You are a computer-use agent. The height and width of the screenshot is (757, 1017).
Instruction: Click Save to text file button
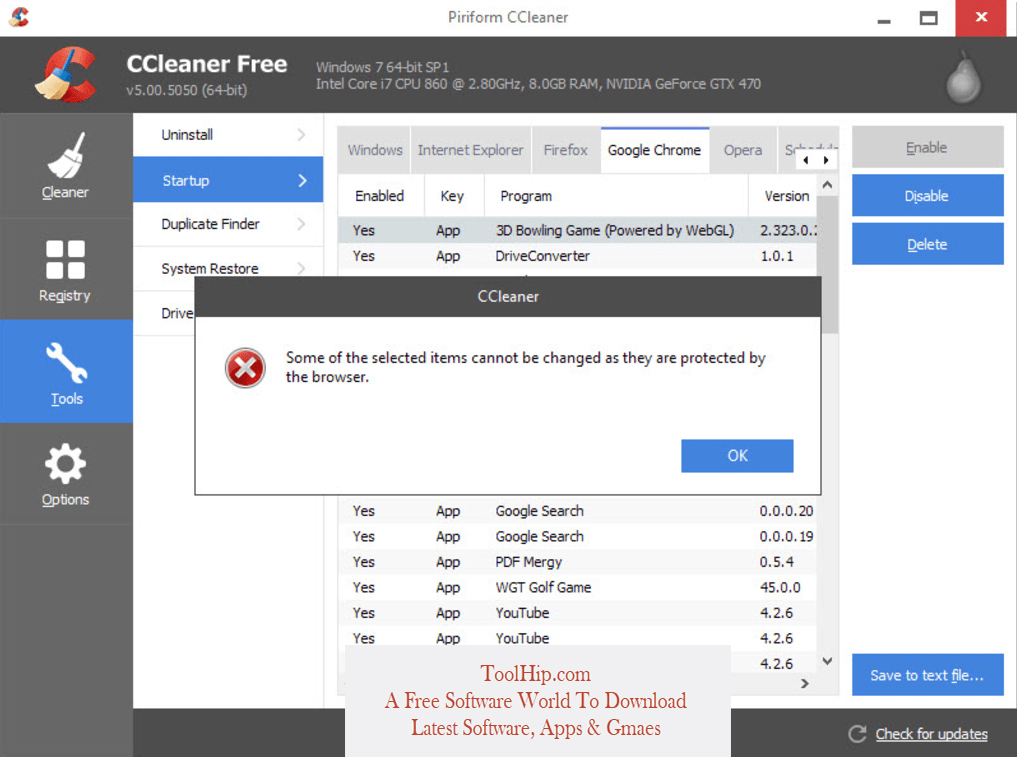coord(927,675)
